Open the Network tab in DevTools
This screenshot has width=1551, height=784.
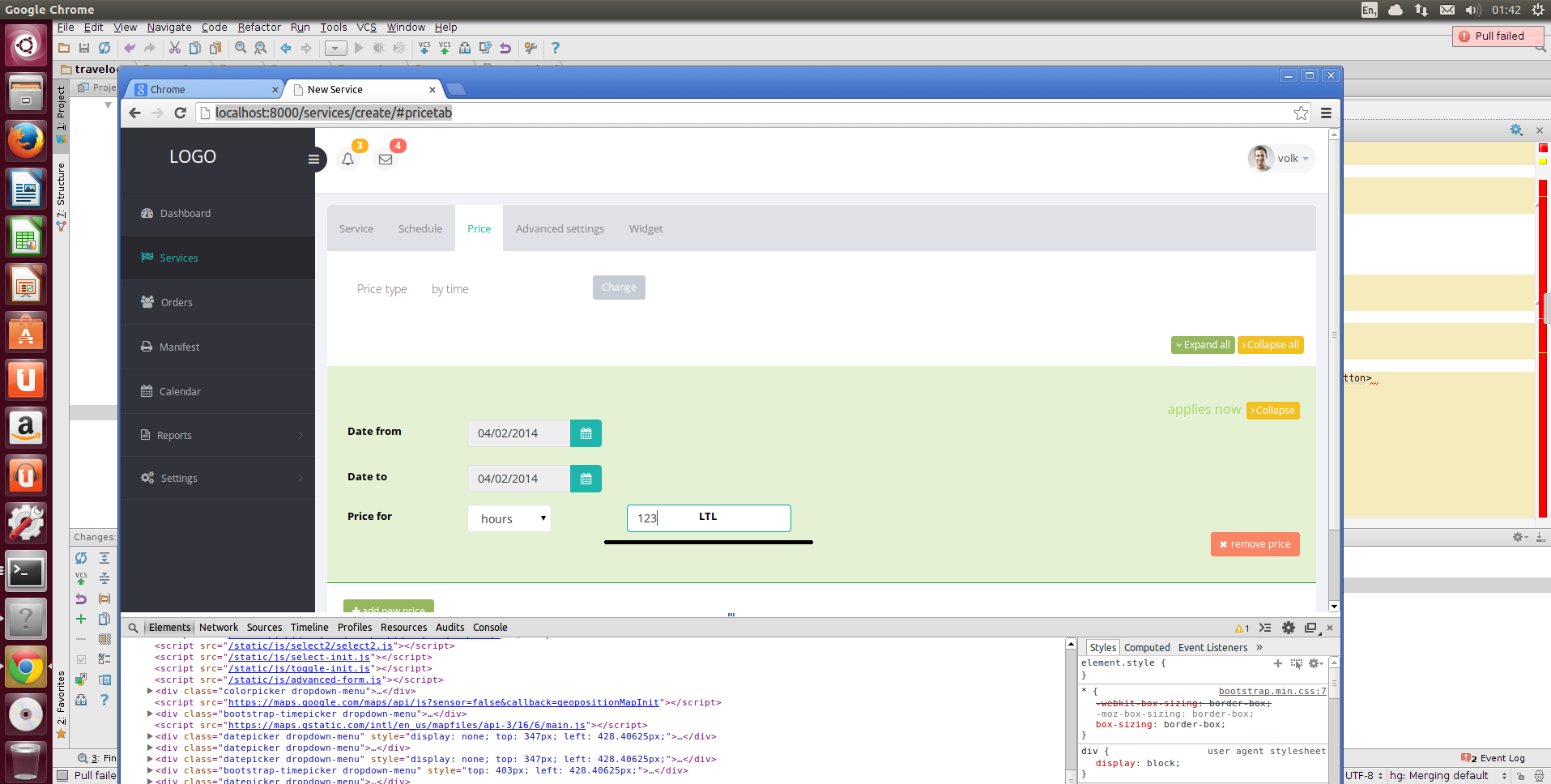click(219, 628)
